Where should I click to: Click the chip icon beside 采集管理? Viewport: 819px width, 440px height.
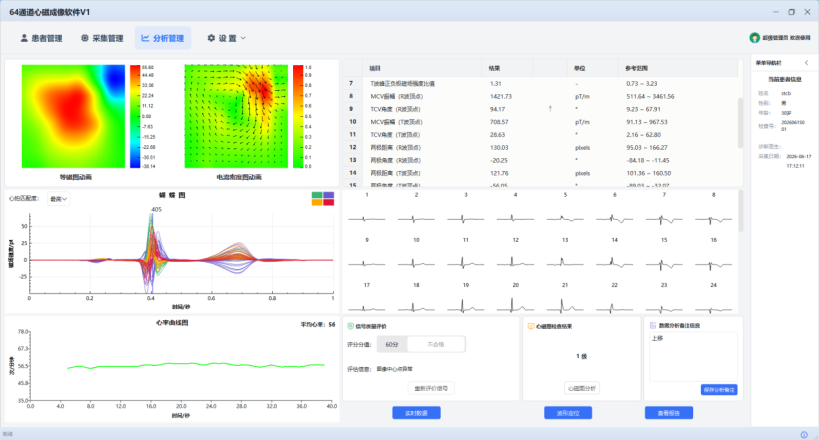85,38
